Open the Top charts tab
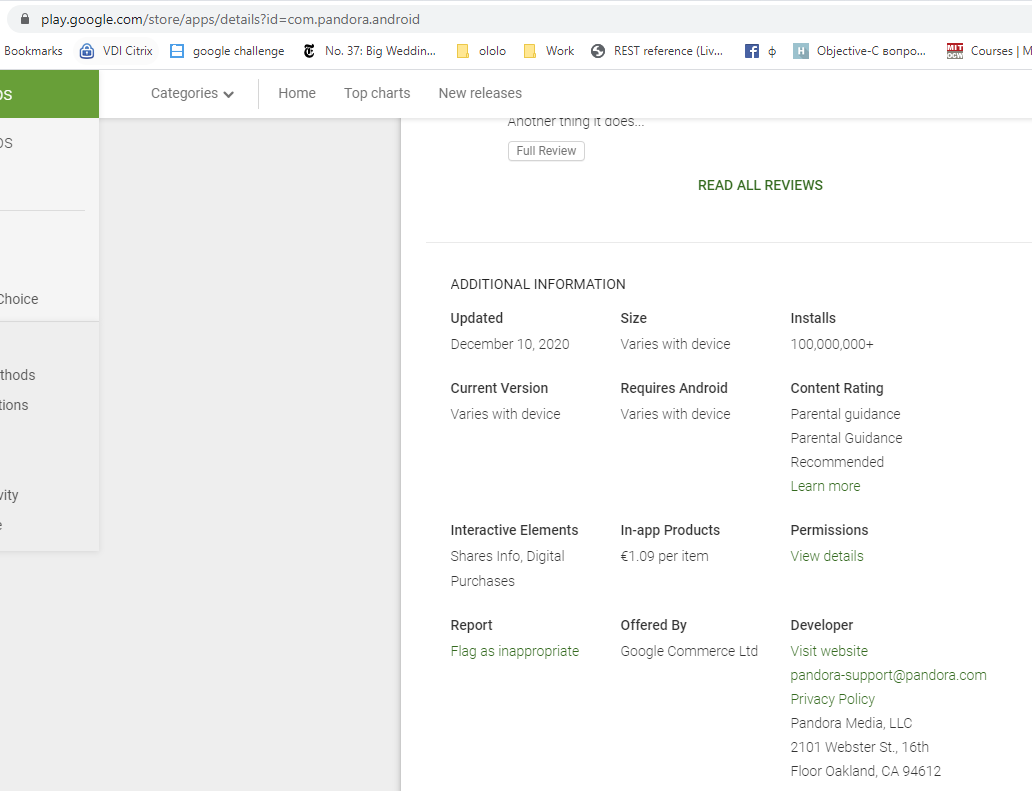The width and height of the screenshot is (1032, 791). click(376, 93)
